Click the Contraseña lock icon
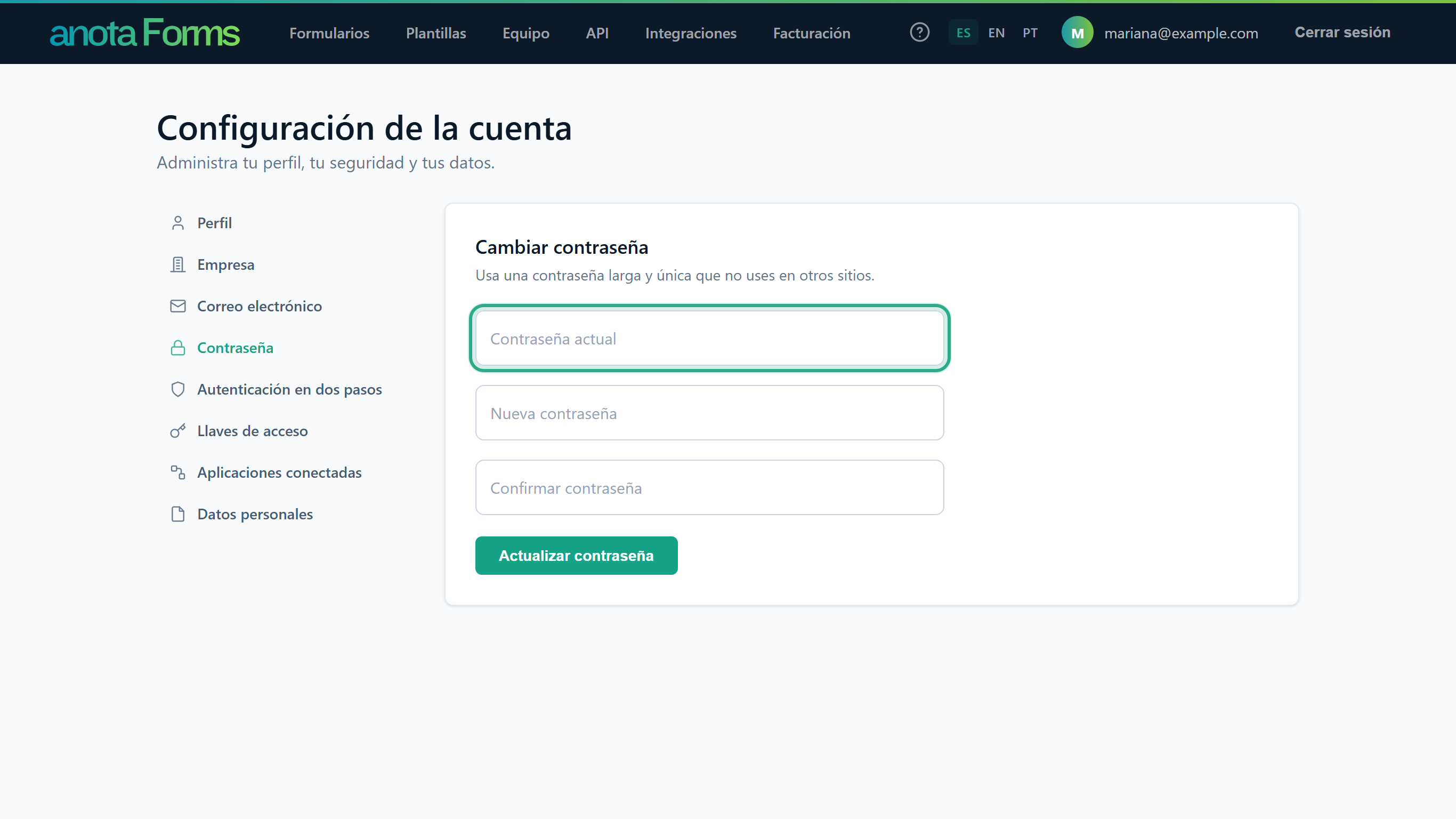Viewport: 1456px width, 819px height. (177, 348)
